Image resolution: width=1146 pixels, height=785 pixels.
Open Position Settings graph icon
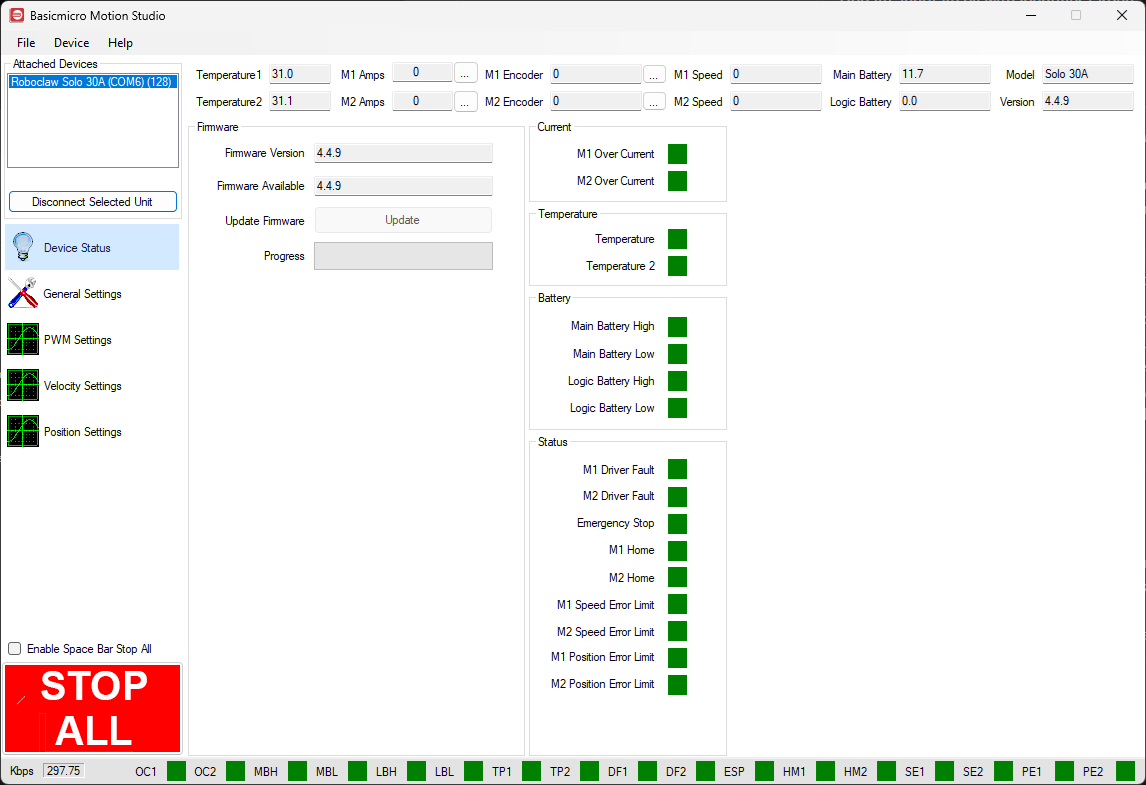tap(23, 431)
